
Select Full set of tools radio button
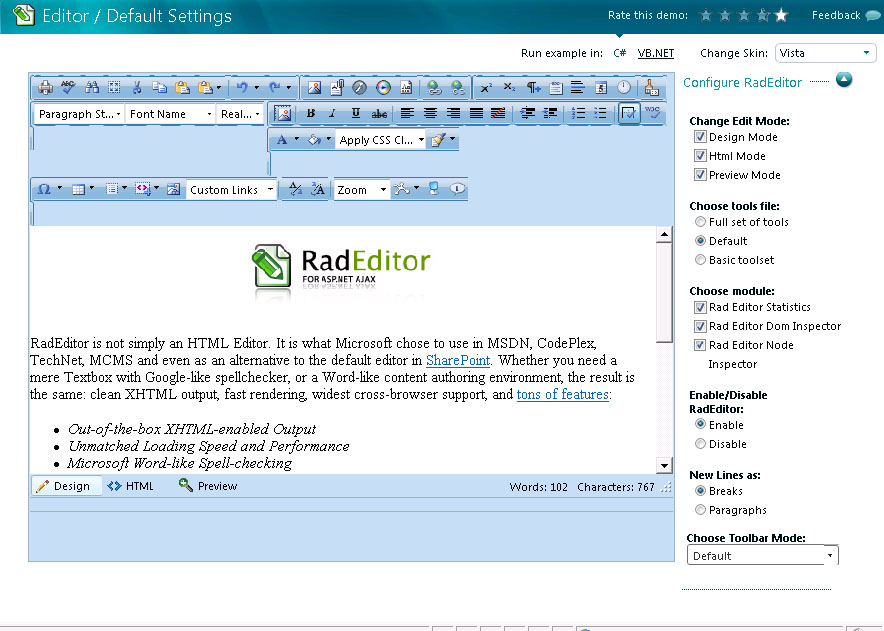[x=700, y=222]
